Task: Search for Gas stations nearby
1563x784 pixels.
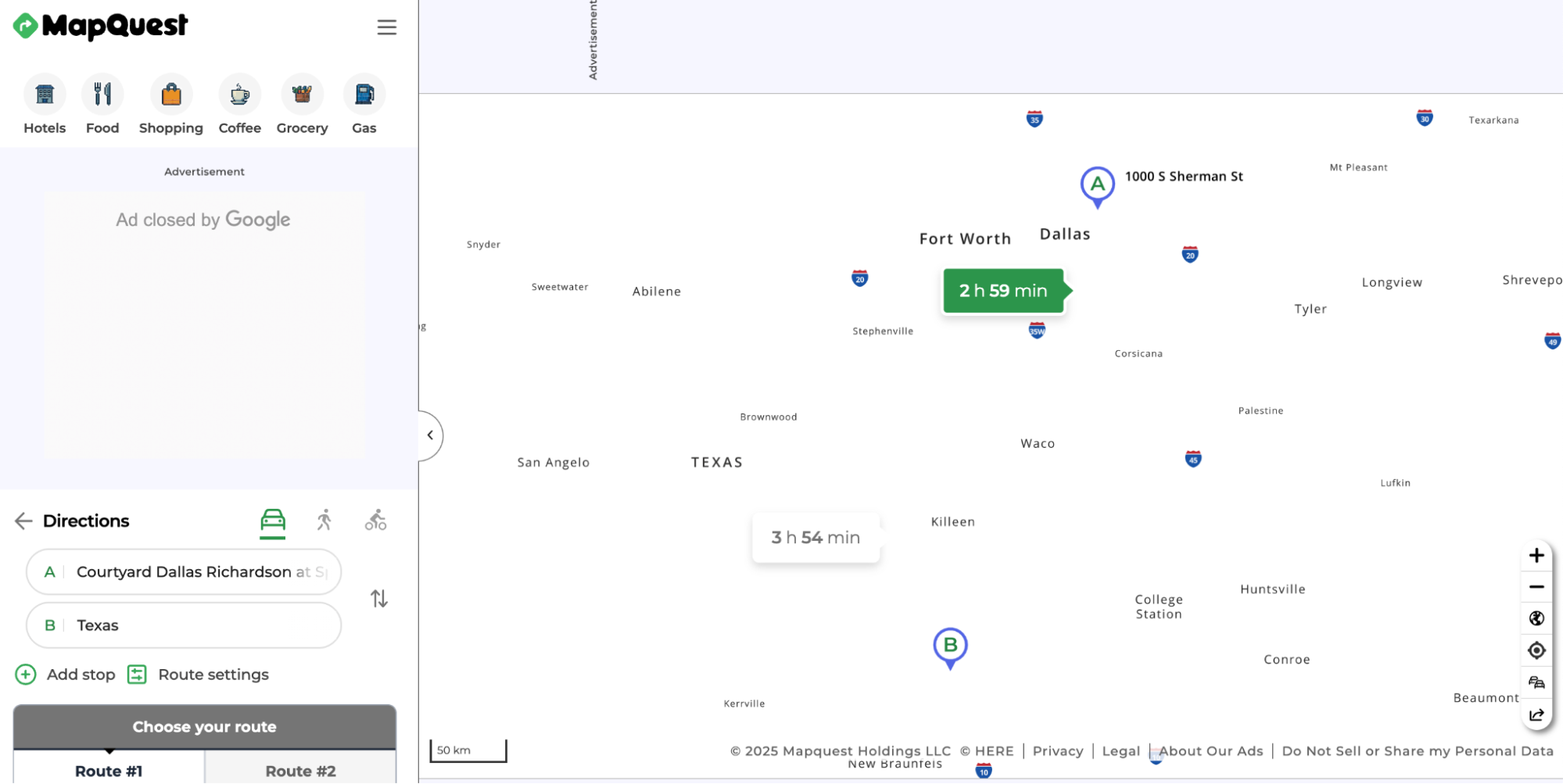Action: 364,105
